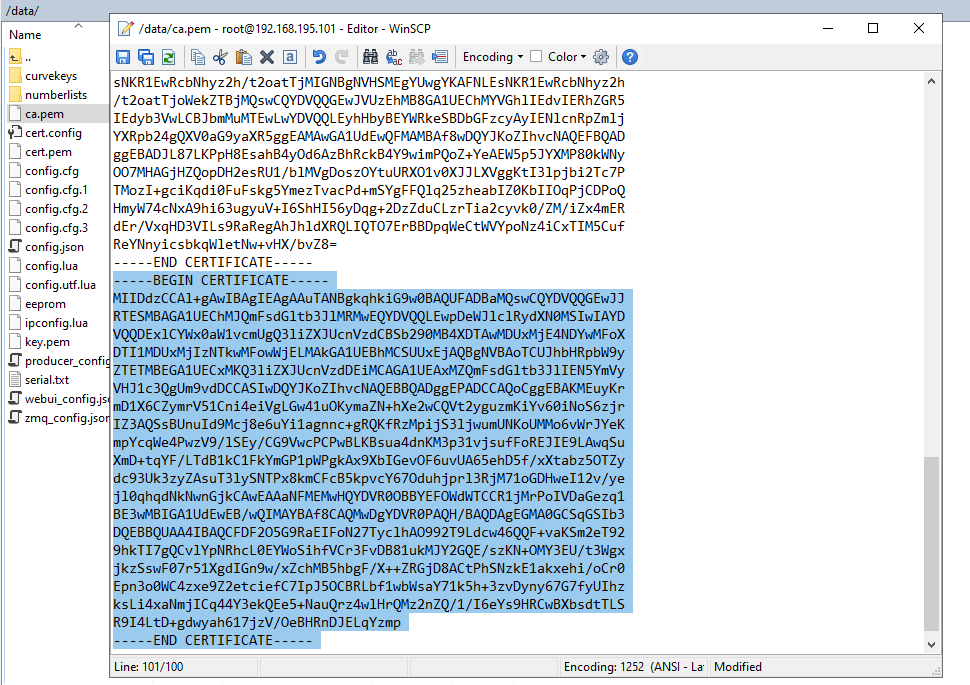
Task: Click the cert.config file icon
Action: (x=15, y=133)
